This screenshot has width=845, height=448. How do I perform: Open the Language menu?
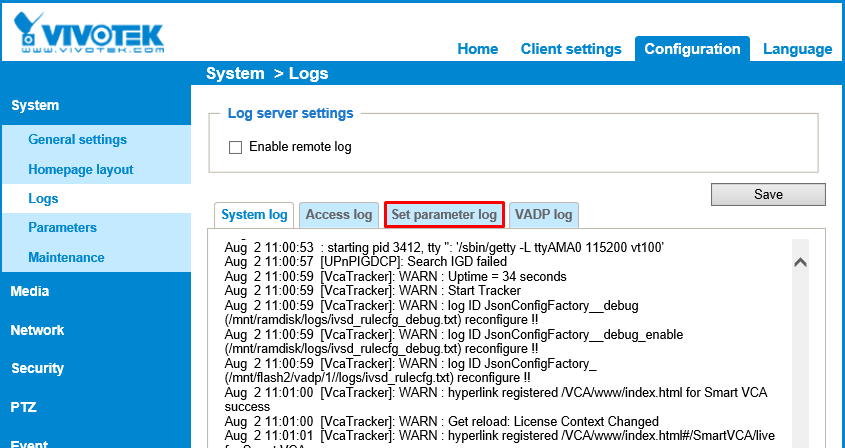pos(797,49)
